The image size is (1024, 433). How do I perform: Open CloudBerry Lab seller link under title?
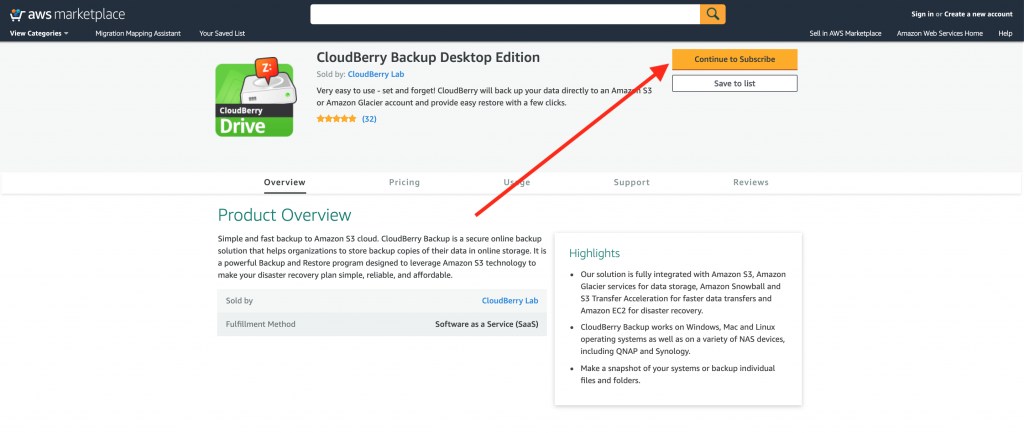[376, 74]
